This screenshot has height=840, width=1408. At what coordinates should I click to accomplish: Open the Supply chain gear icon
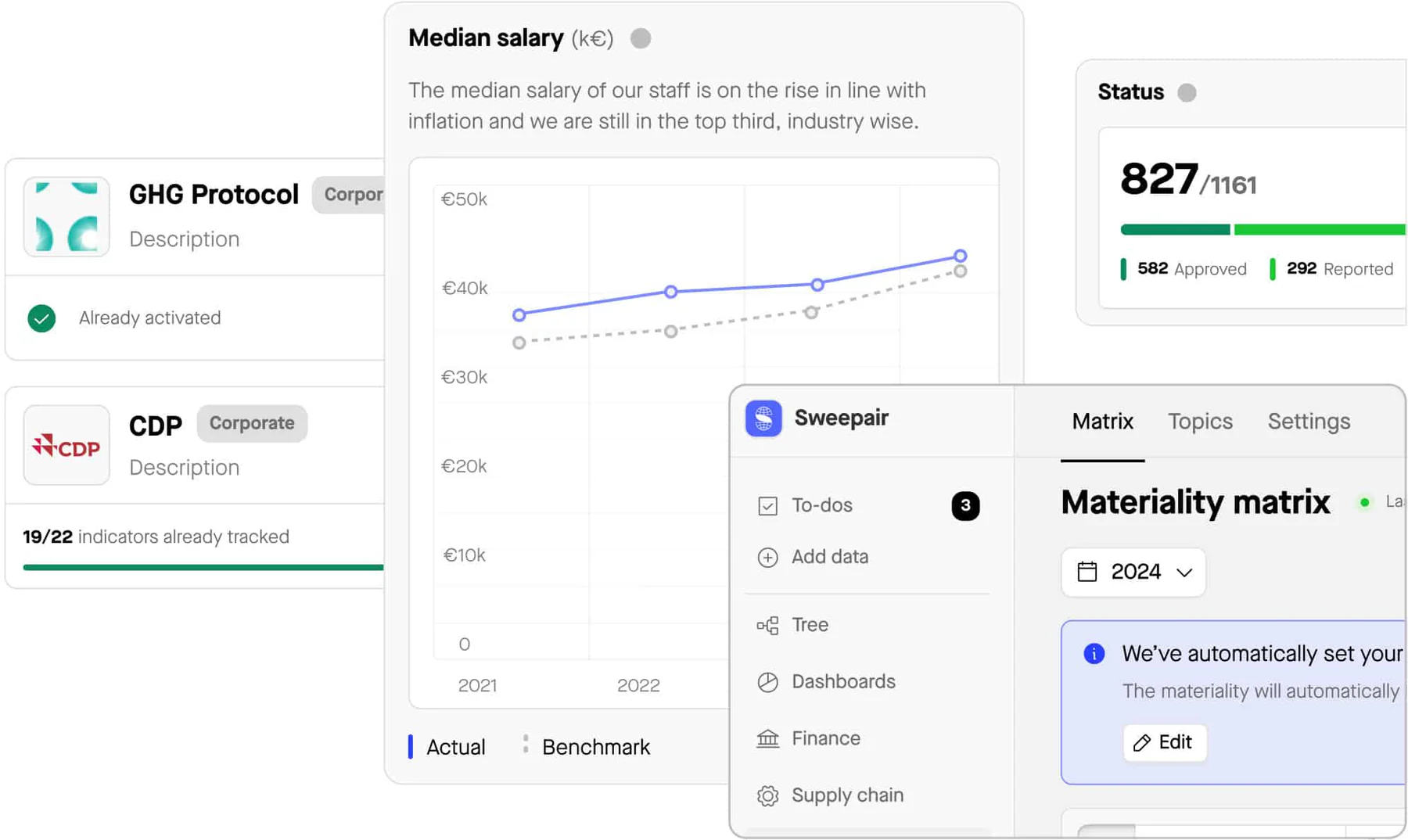(767, 795)
